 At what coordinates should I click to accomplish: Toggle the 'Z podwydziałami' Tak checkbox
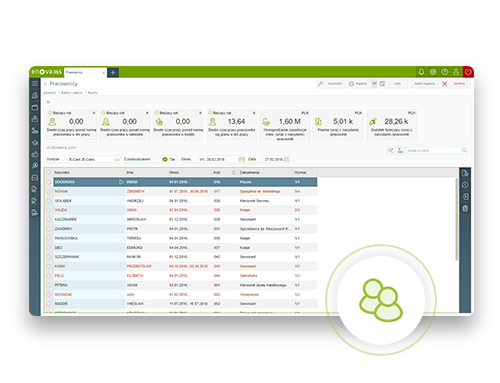[165, 159]
